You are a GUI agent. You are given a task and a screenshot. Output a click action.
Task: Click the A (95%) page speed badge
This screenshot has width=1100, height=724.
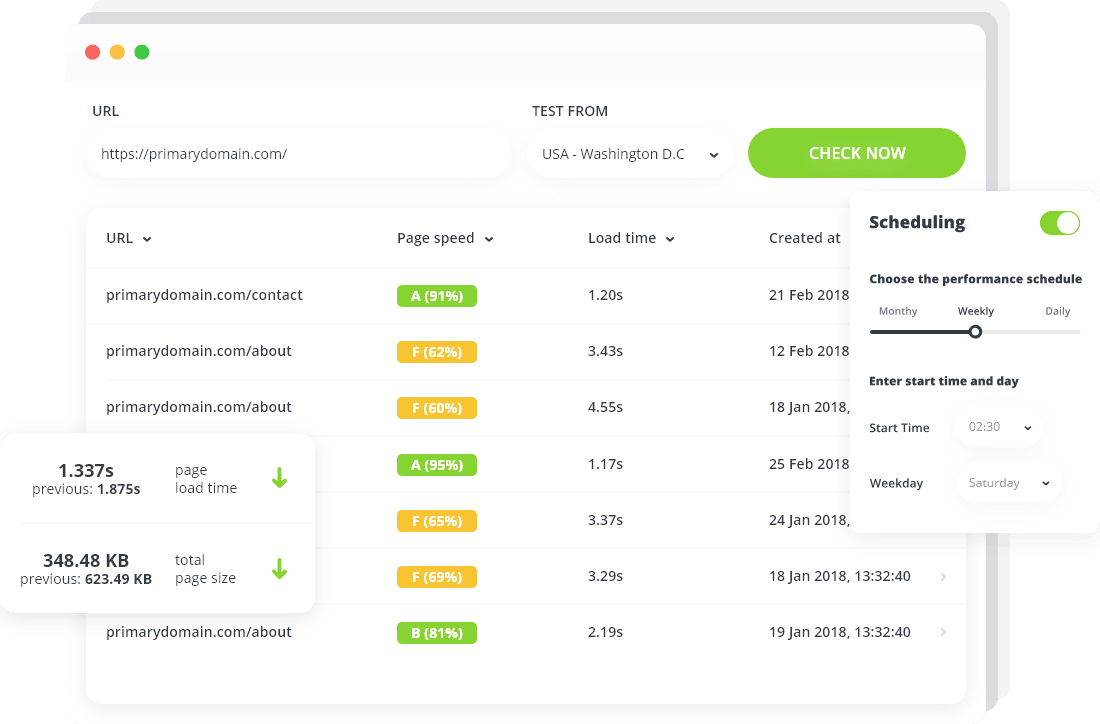pos(436,464)
